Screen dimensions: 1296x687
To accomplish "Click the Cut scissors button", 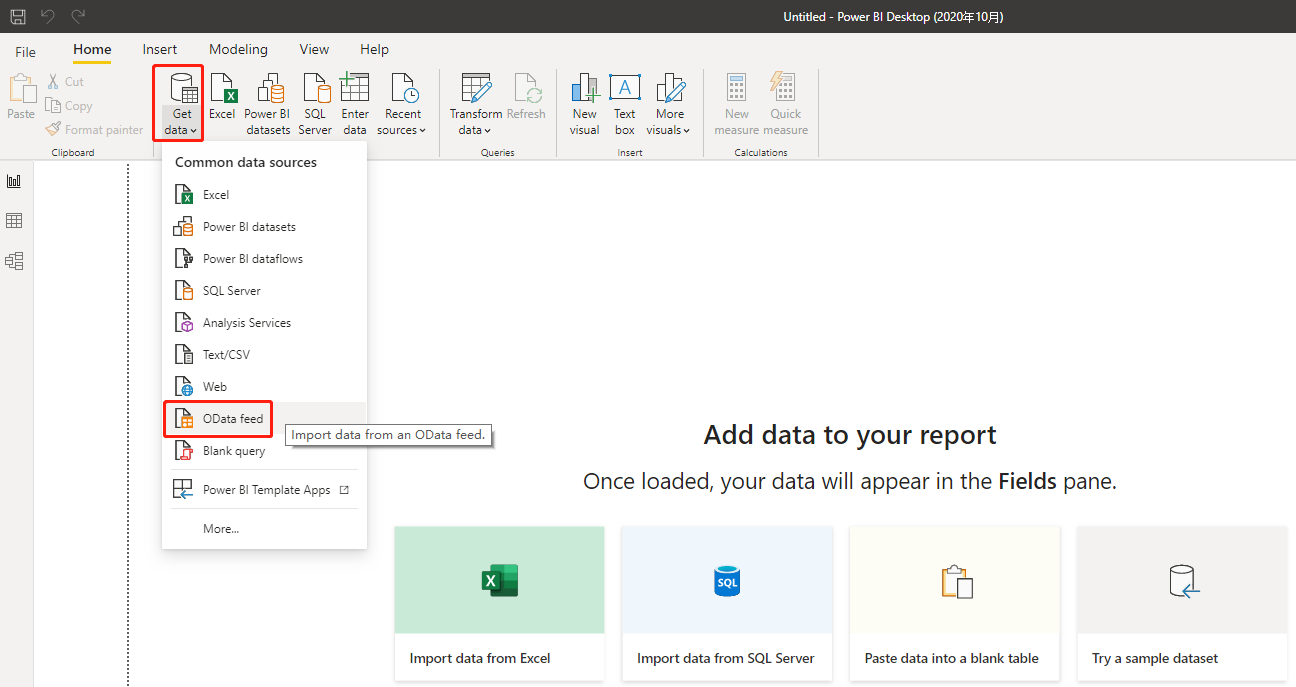I will (65, 82).
